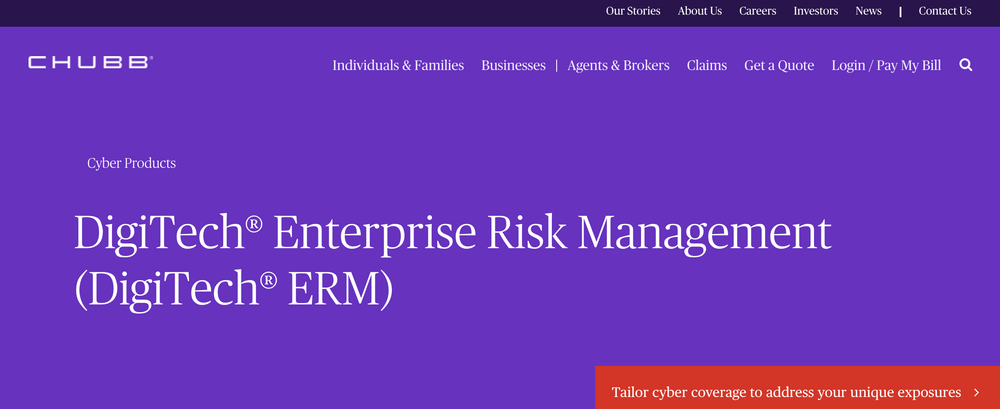Visit the Our Stories page

633,11
